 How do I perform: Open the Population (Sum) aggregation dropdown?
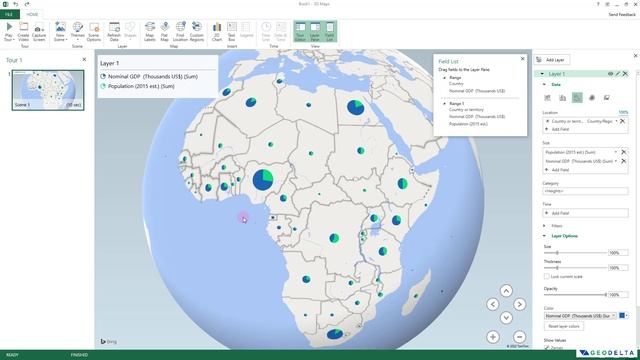(616, 152)
